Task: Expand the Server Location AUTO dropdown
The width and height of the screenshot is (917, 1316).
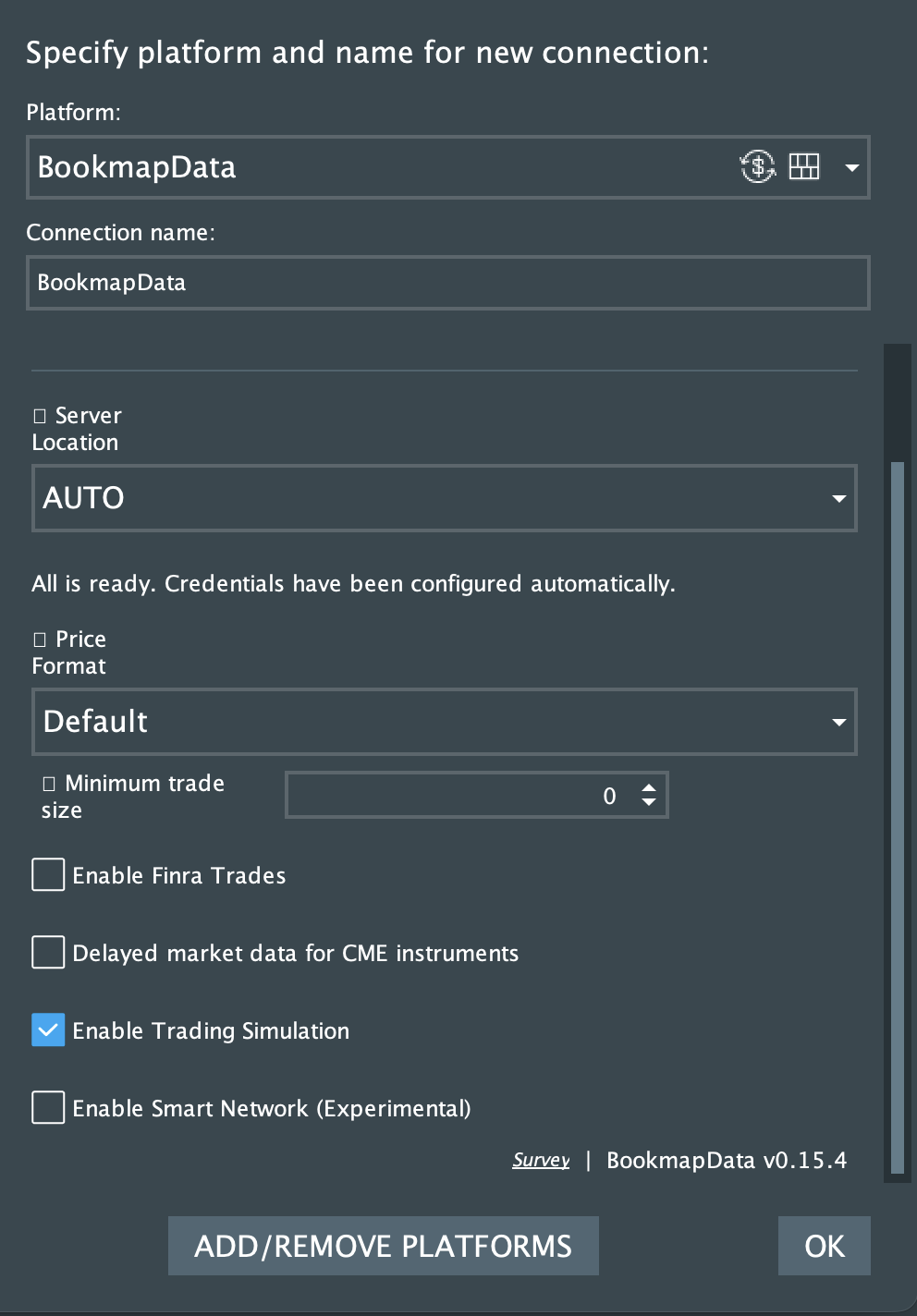Action: click(445, 498)
